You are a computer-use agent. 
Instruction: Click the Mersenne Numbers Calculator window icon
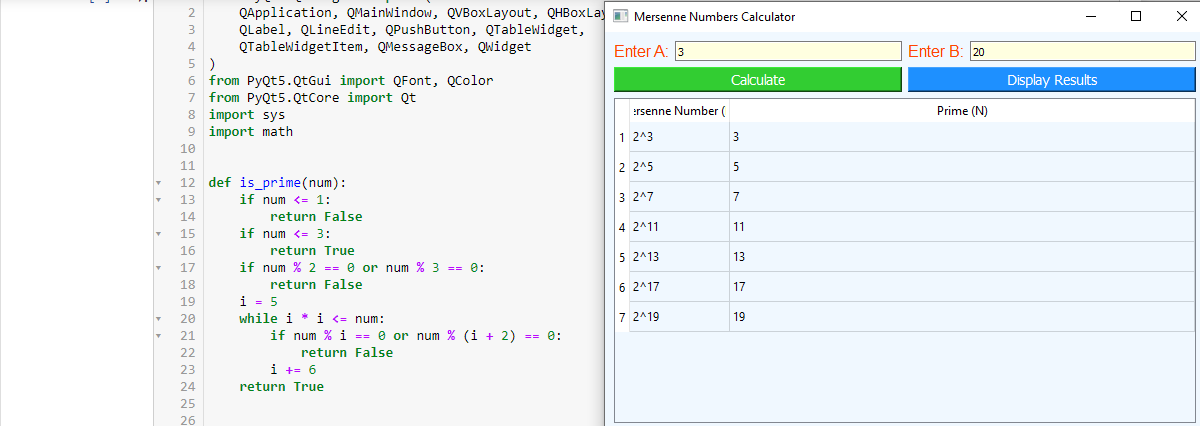click(621, 17)
